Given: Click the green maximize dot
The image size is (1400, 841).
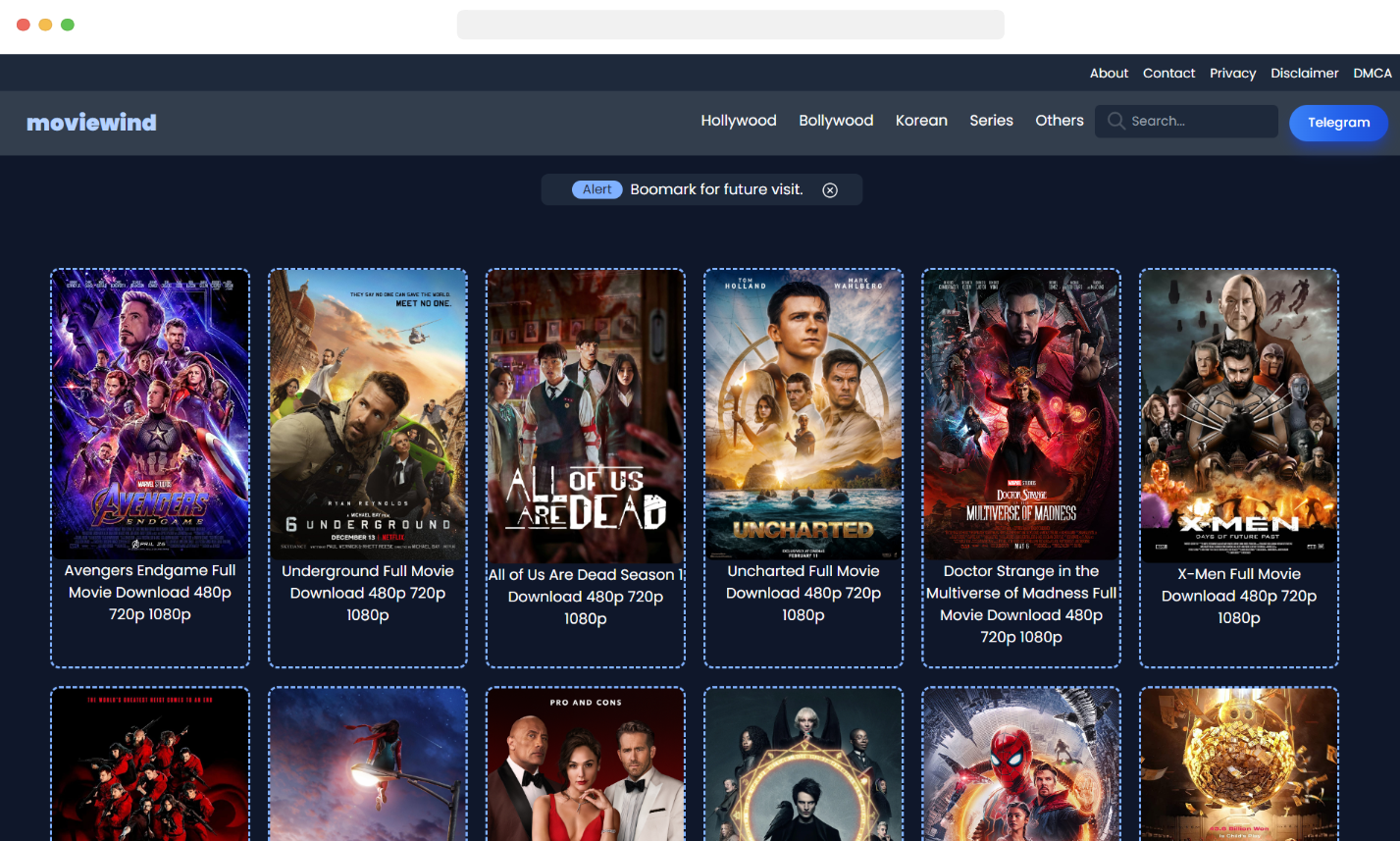Looking at the screenshot, I should click(x=68, y=25).
